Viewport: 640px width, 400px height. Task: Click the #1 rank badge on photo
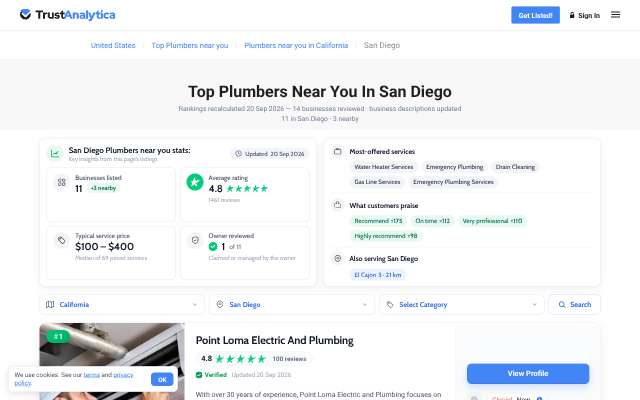tap(58, 336)
